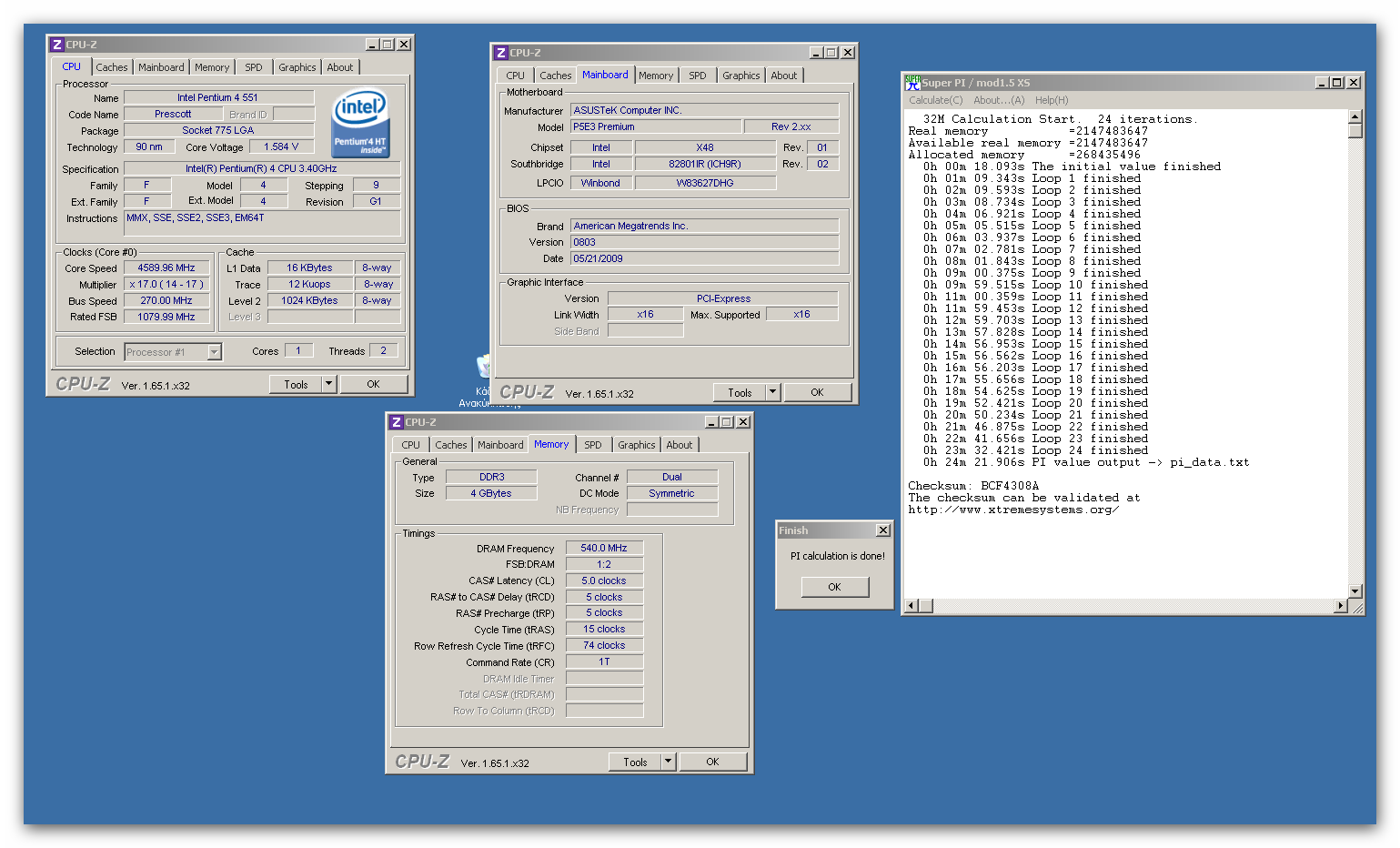Screen dimensions: 1400x848
Task: Select Graphics tab in the Mainboard window
Action: coord(741,76)
